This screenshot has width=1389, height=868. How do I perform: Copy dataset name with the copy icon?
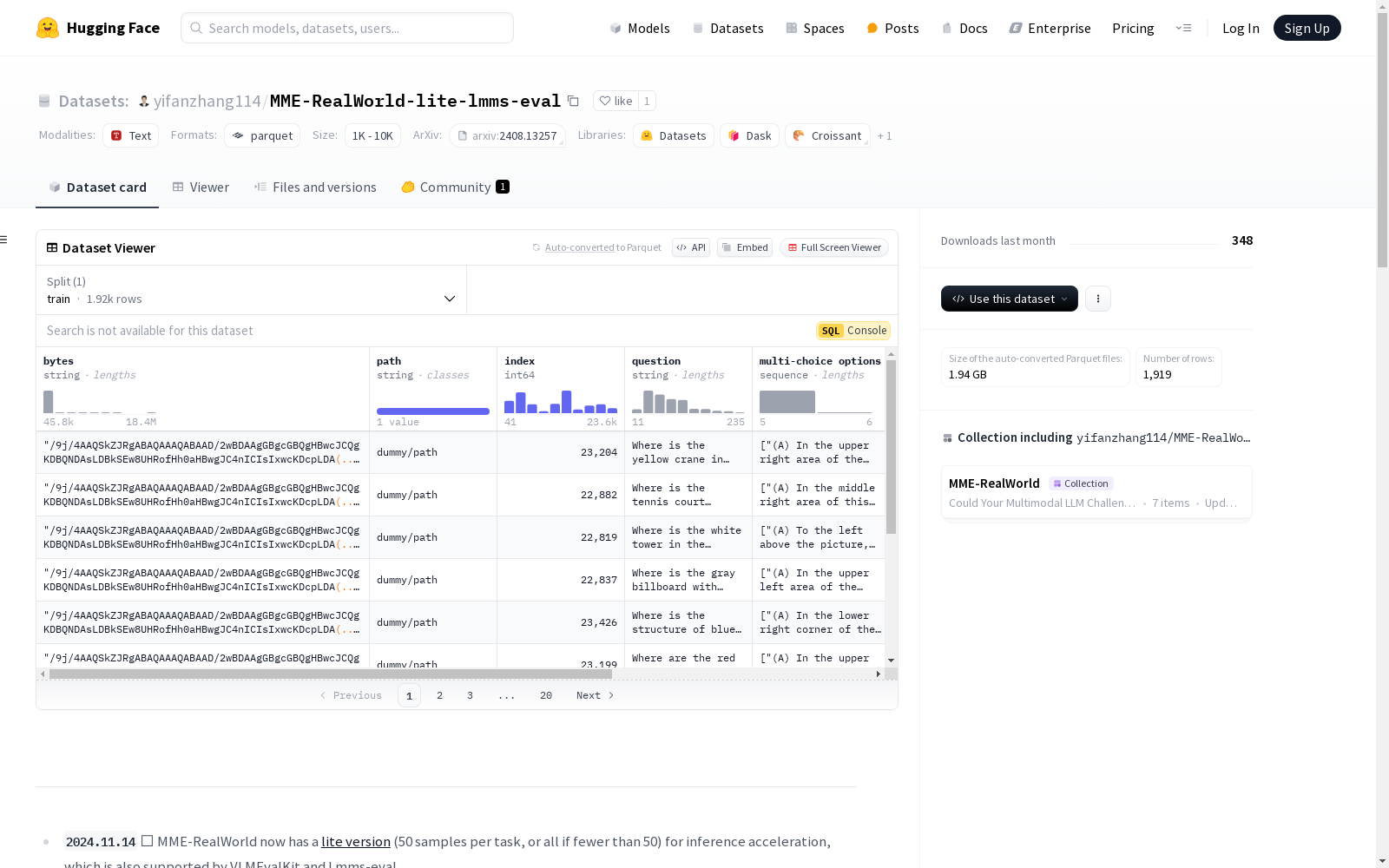(573, 101)
